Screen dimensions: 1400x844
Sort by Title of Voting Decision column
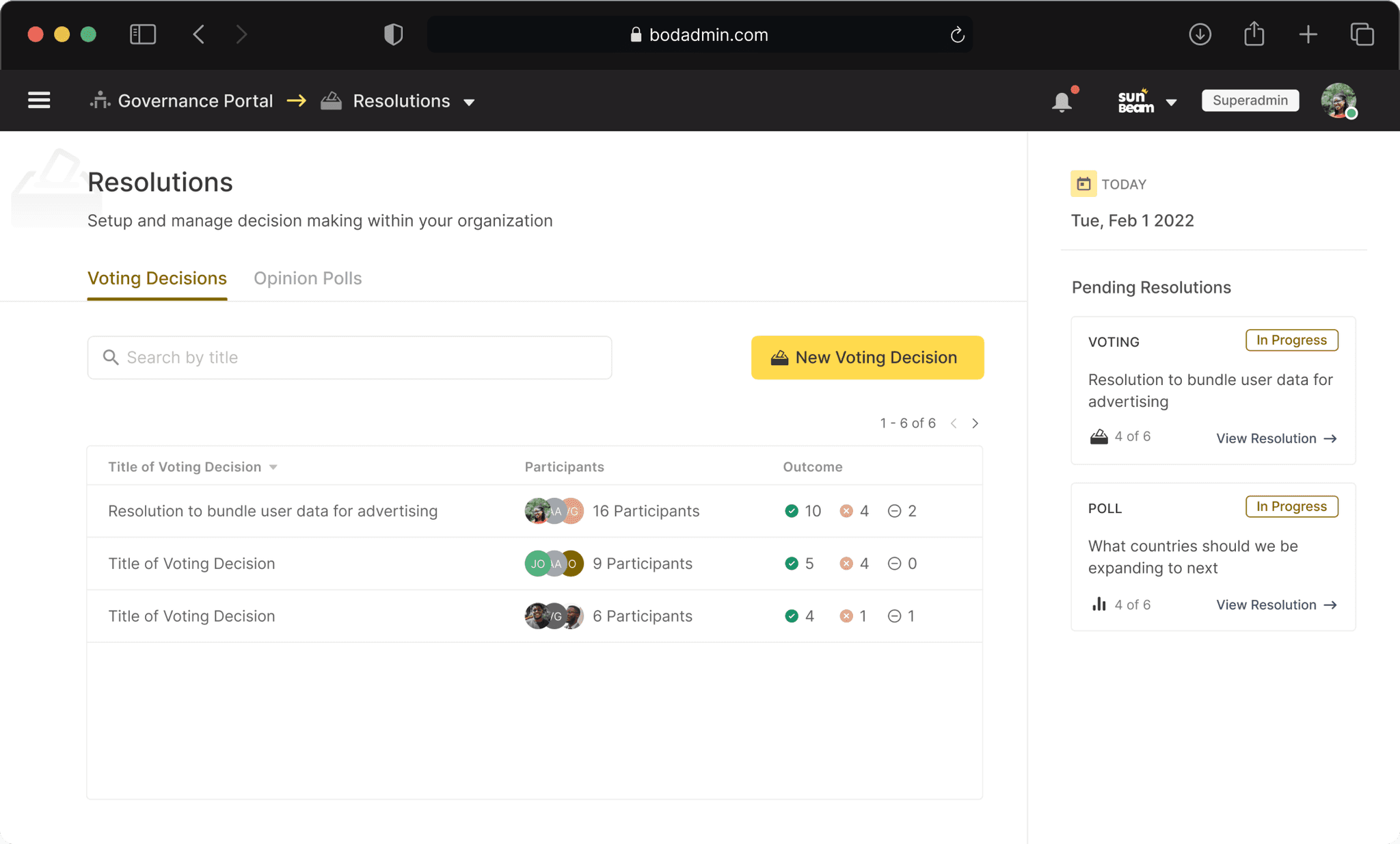(192, 467)
